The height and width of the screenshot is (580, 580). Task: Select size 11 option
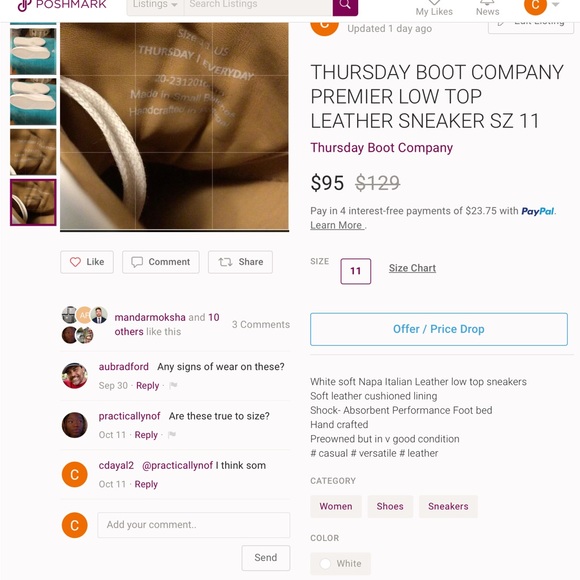(355, 271)
